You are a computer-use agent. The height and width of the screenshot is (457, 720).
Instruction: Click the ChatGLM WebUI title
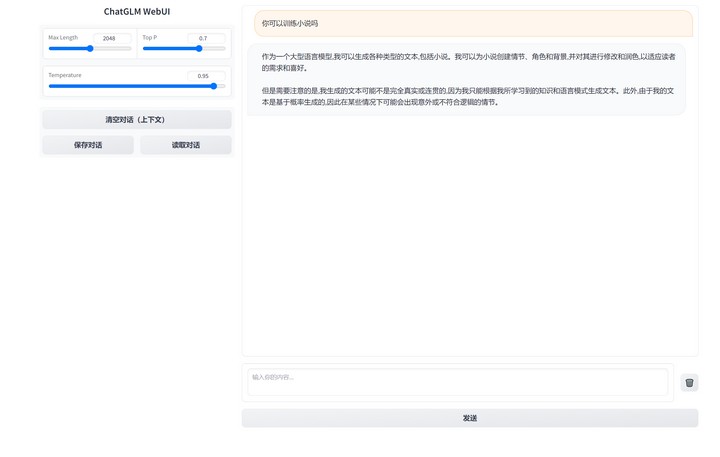(x=137, y=11)
